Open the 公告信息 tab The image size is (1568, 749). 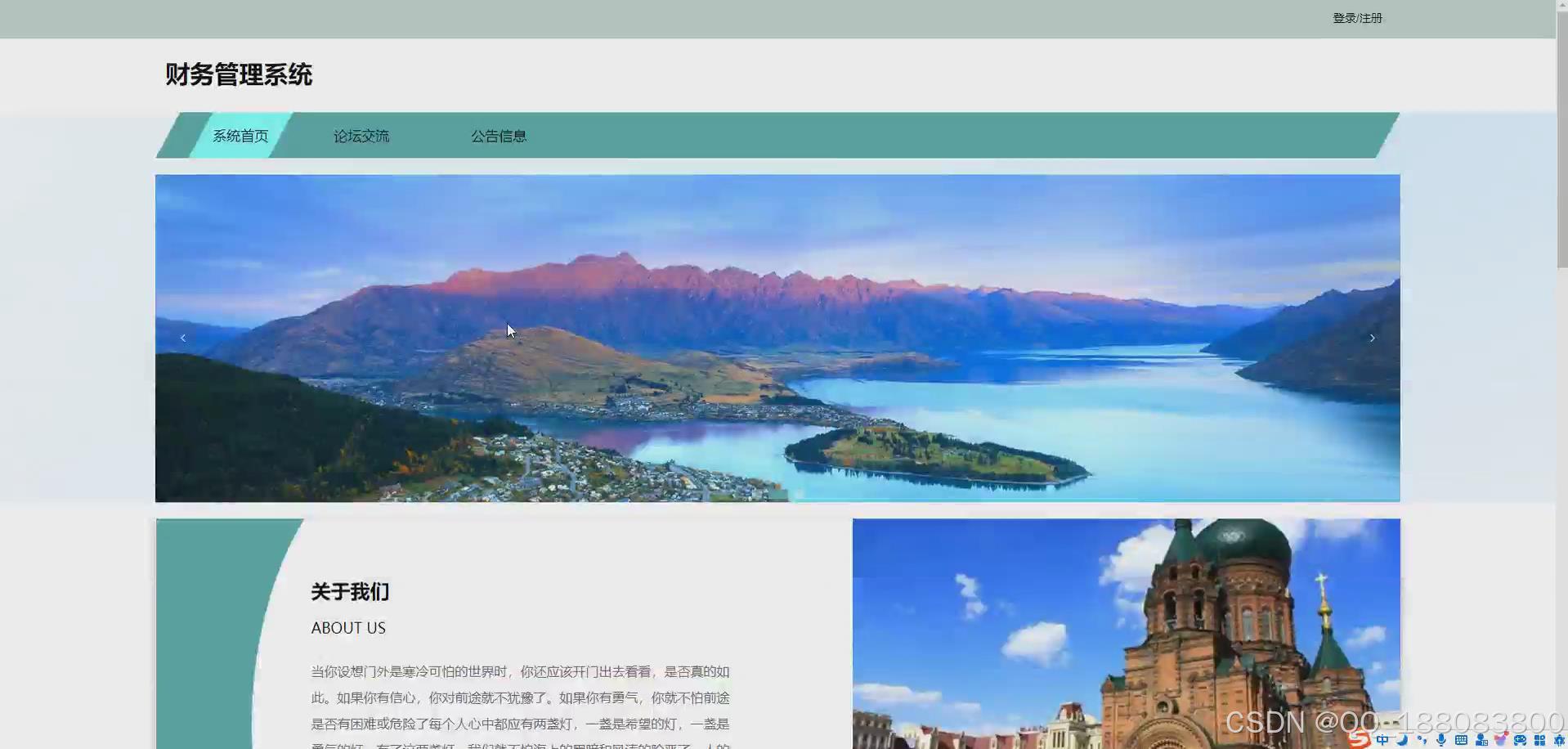pos(499,136)
